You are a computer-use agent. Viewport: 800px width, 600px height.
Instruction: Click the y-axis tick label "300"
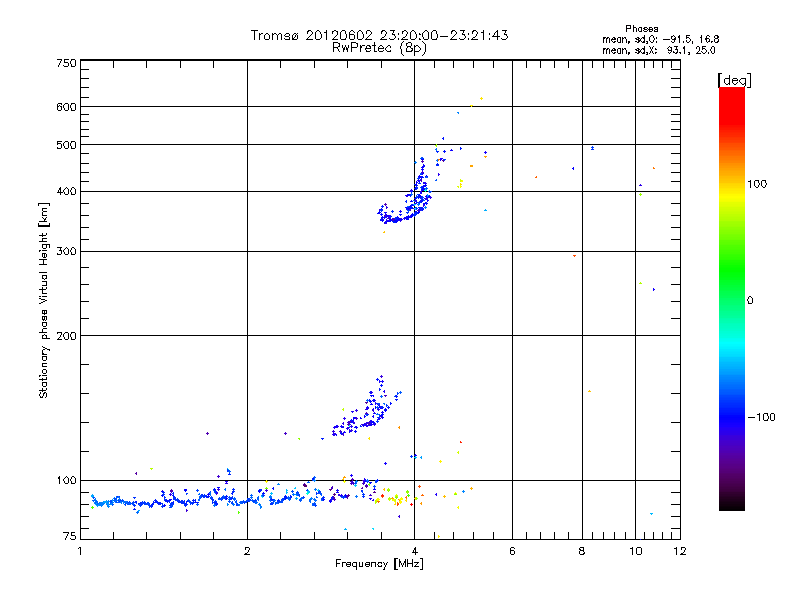(x=66, y=251)
